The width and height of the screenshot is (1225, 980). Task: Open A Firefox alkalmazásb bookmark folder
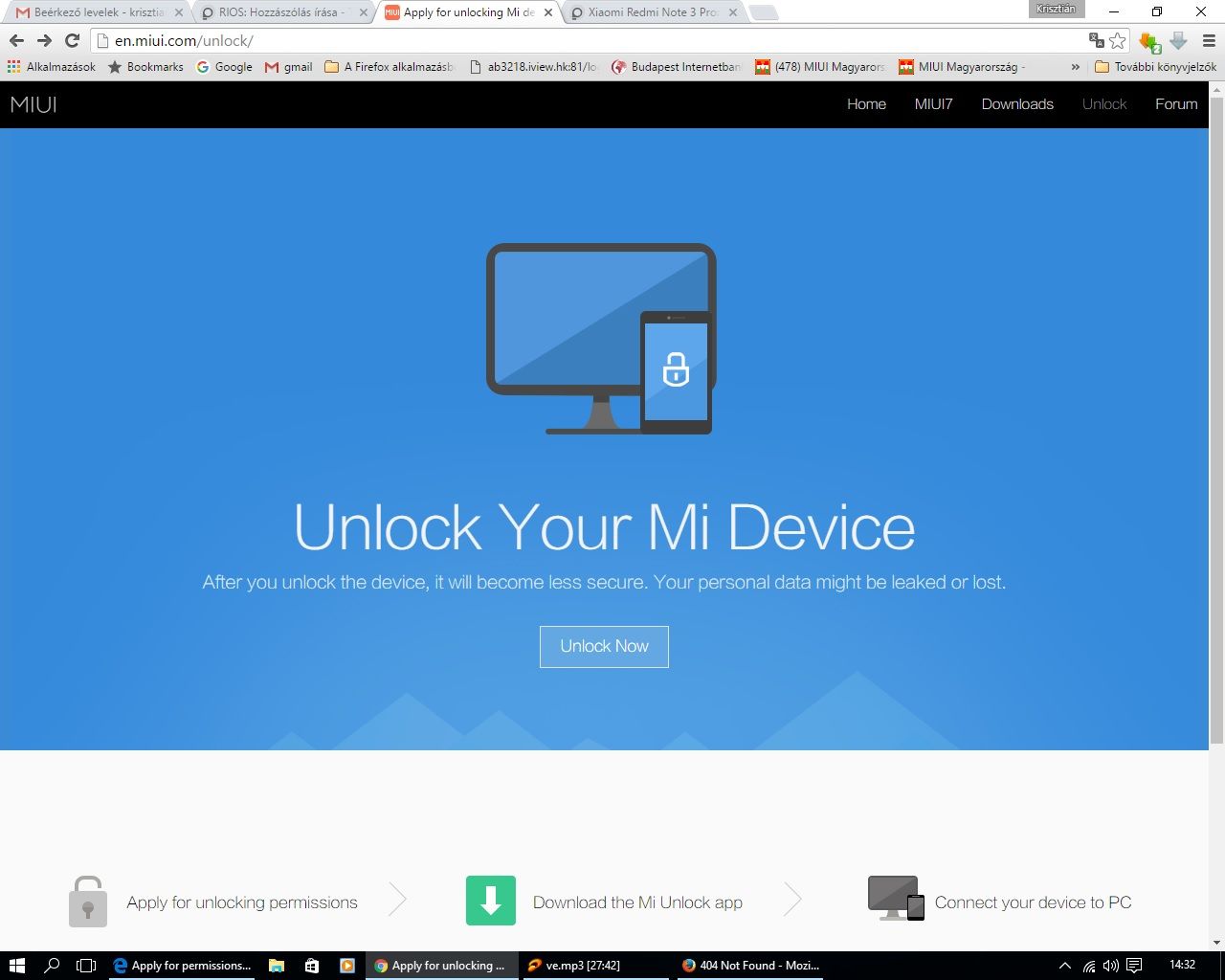(390, 67)
